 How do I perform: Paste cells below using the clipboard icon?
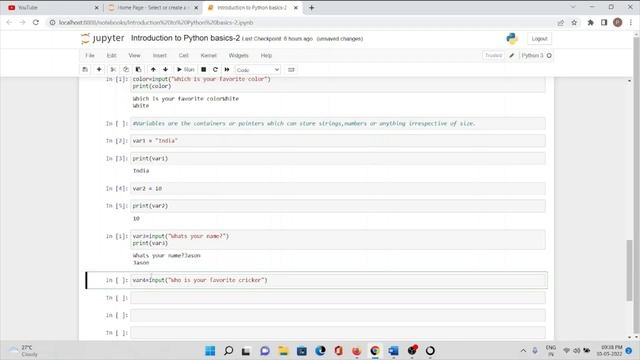tap(138, 70)
